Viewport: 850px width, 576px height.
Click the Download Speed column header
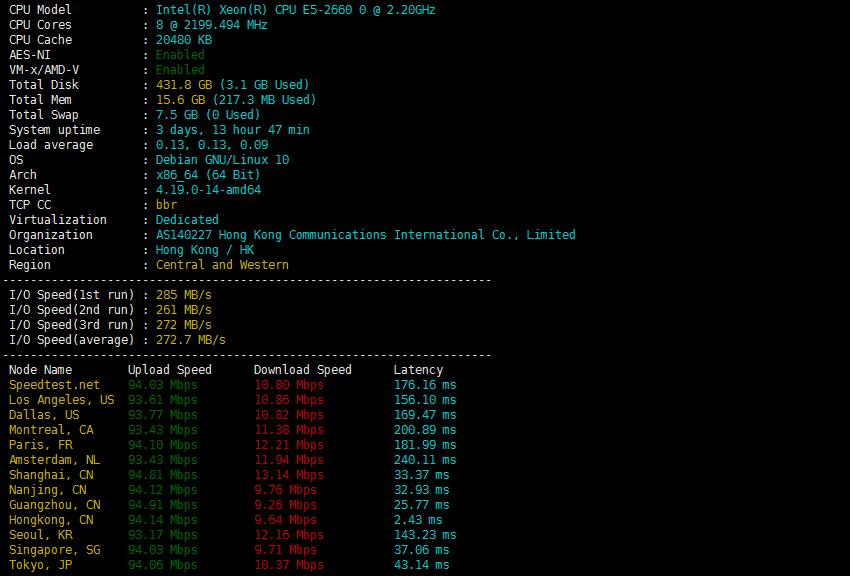pyautogui.click(x=302, y=370)
